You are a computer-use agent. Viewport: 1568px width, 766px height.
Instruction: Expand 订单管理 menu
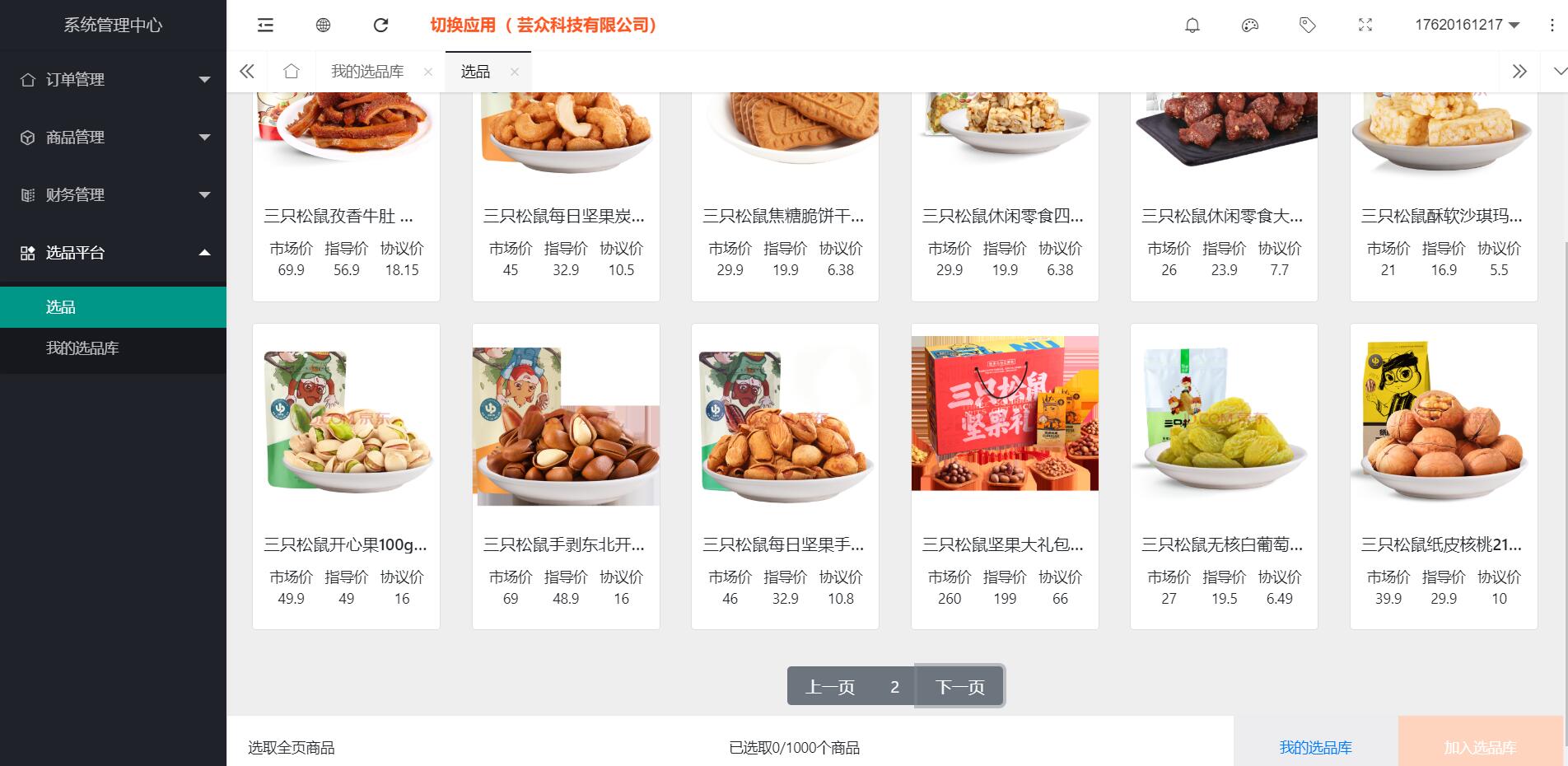113,79
